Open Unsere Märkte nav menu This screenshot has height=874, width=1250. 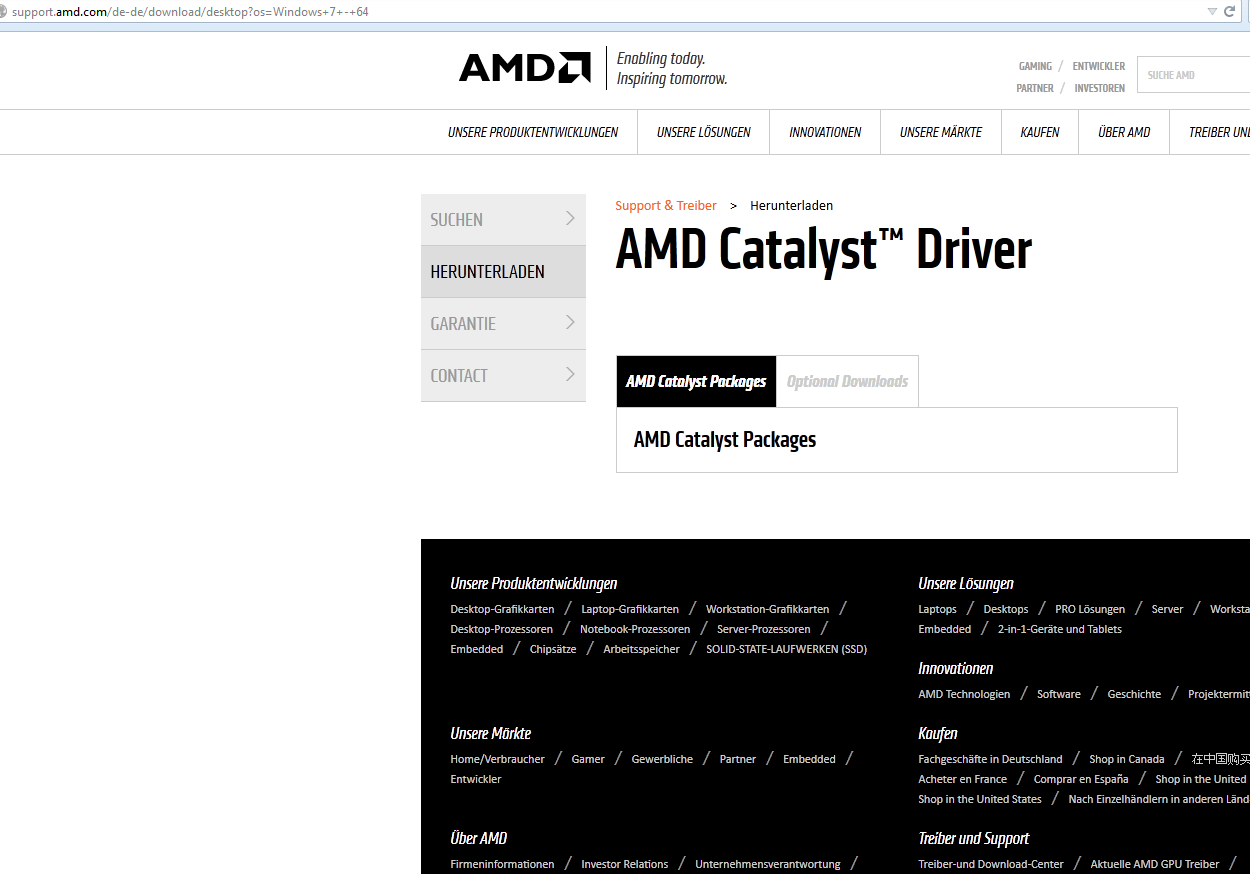941,132
